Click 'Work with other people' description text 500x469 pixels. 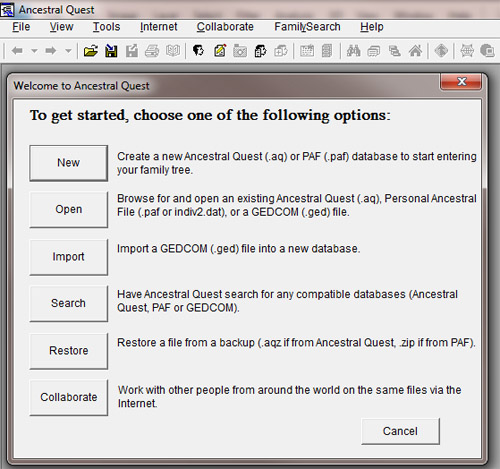(x=289, y=397)
